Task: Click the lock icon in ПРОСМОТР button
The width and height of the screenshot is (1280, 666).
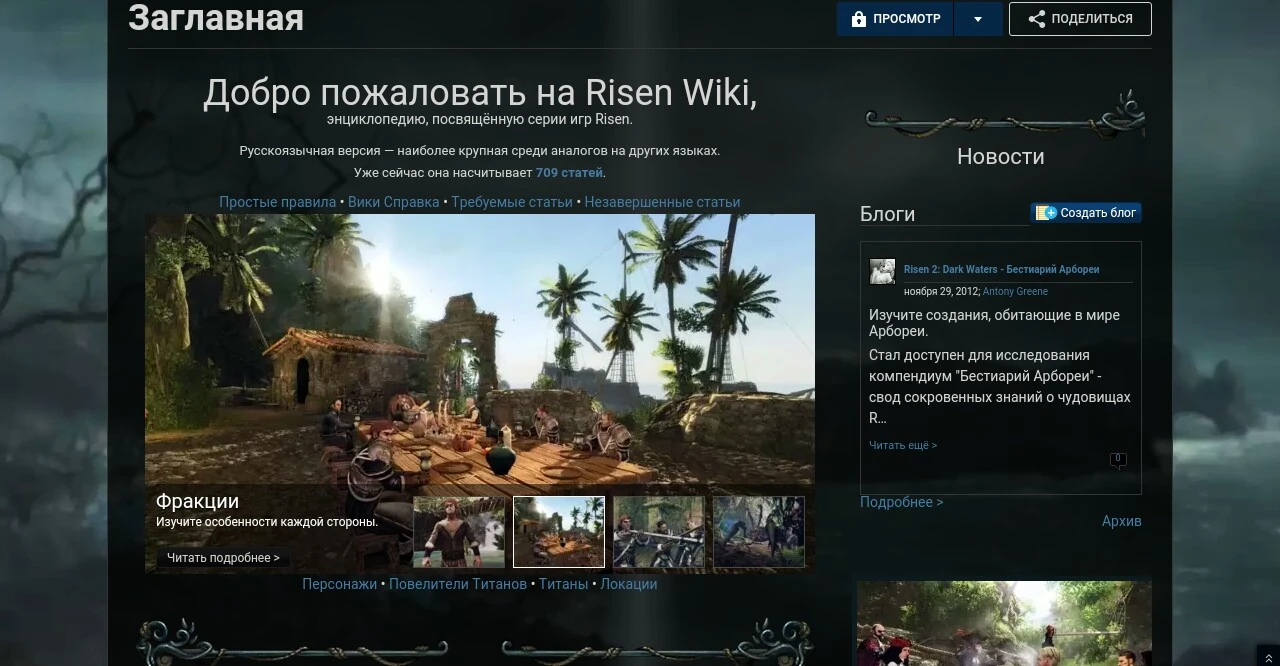Action: [x=858, y=19]
